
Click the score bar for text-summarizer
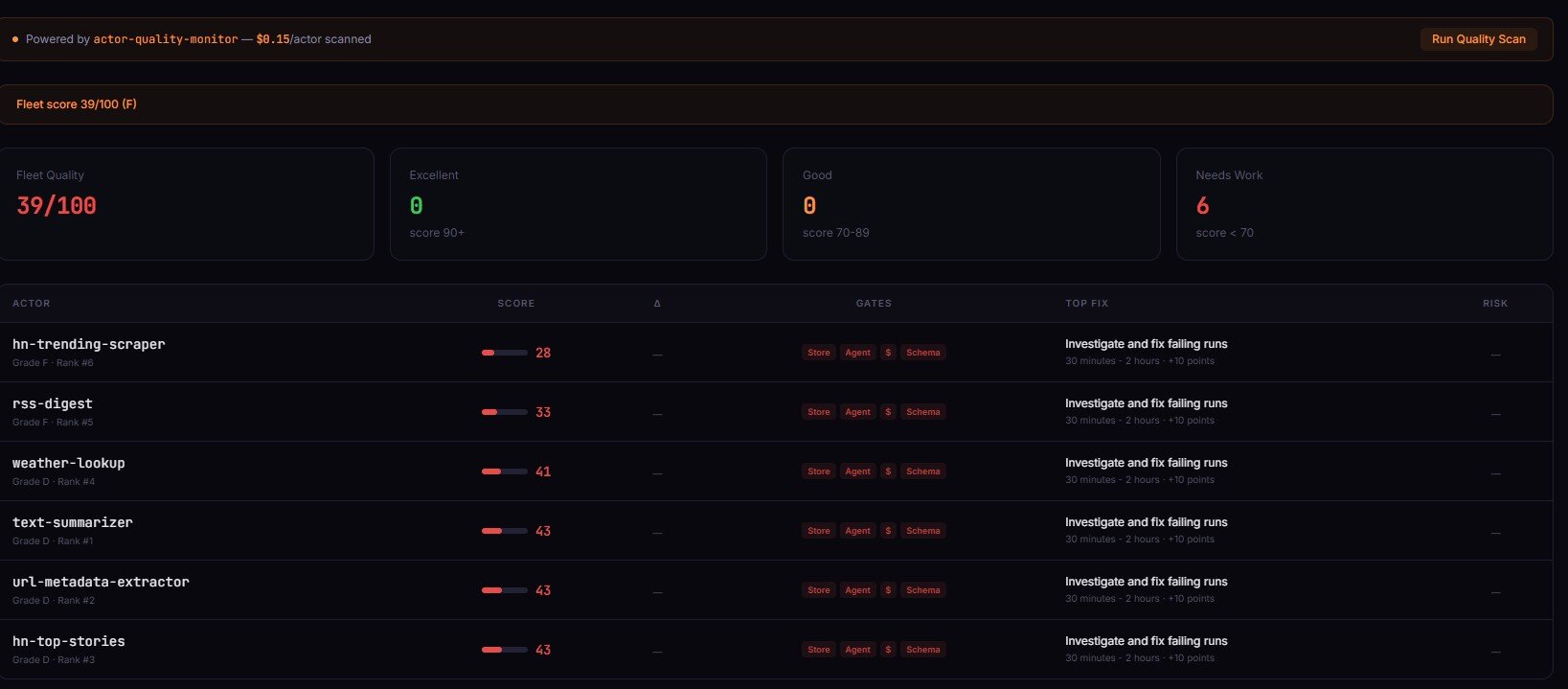click(x=504, y=531)
